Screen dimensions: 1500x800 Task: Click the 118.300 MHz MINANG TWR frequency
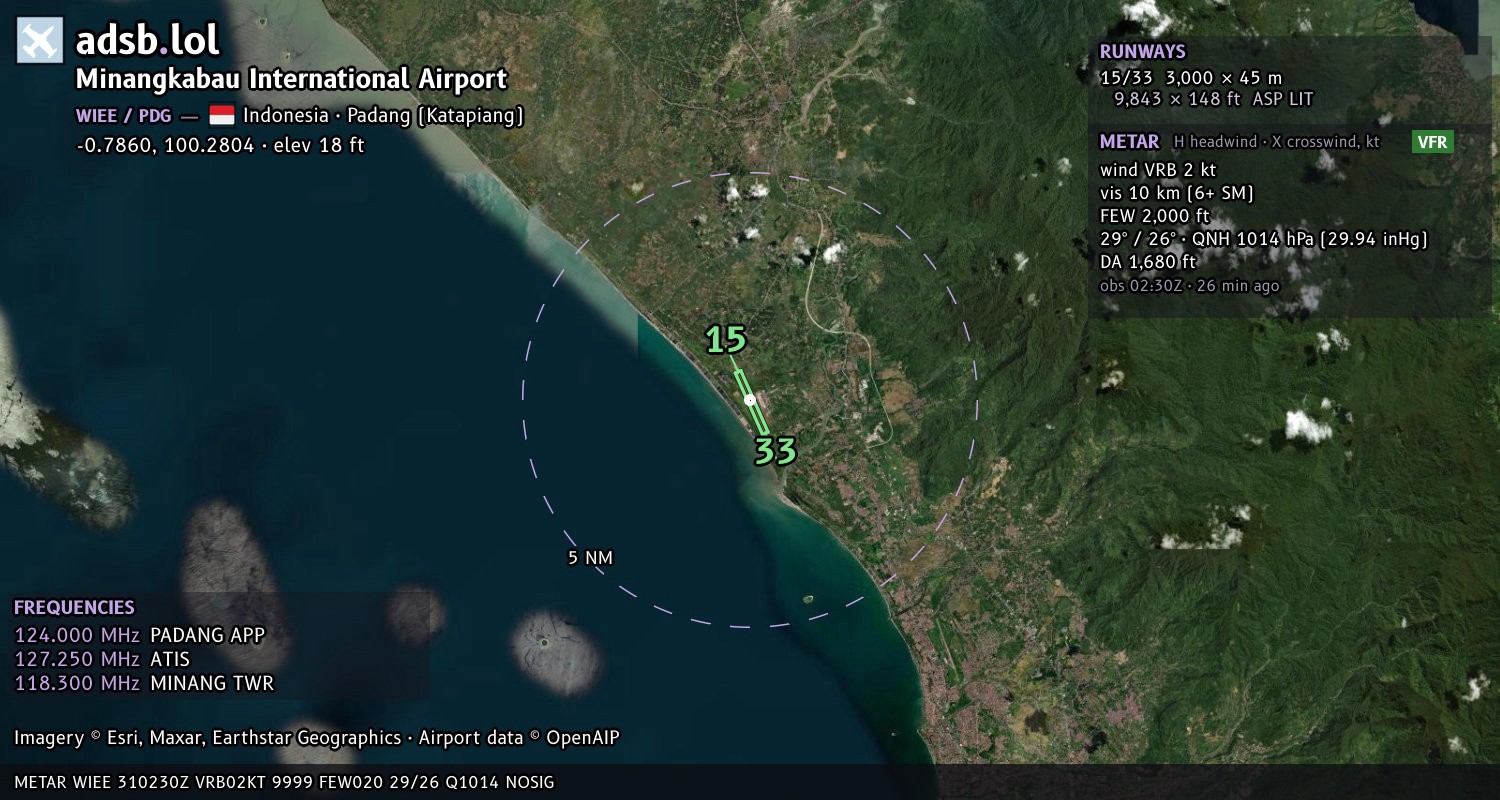[144, 683]
